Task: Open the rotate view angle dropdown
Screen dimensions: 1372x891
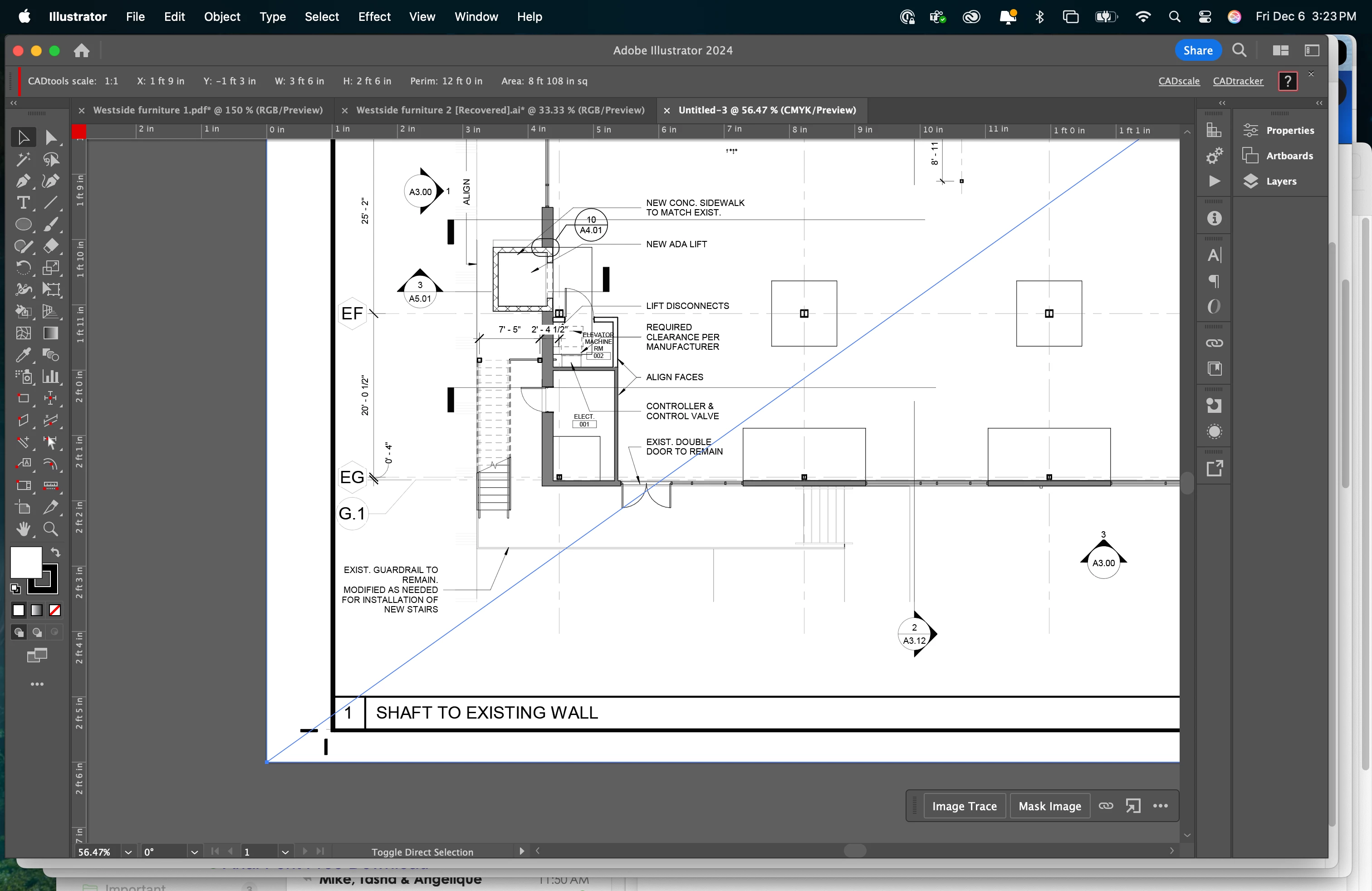Action: [x=194, y=852]
